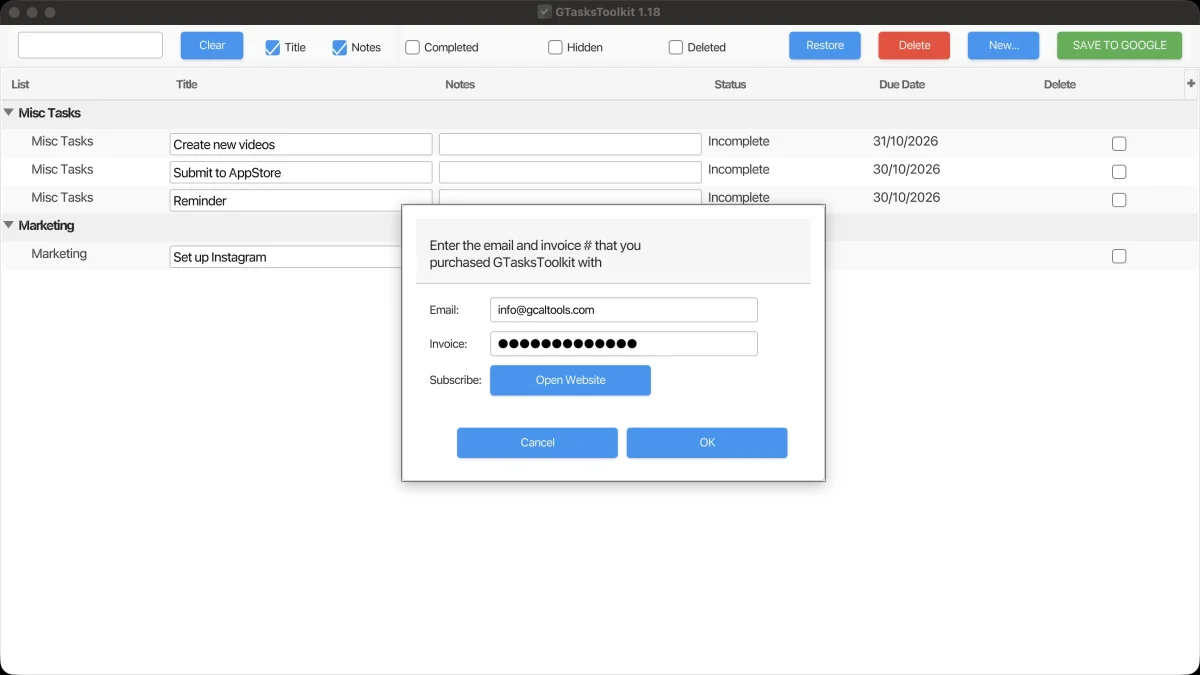Focus the search box in the toolbar

[x=90, y=45]
